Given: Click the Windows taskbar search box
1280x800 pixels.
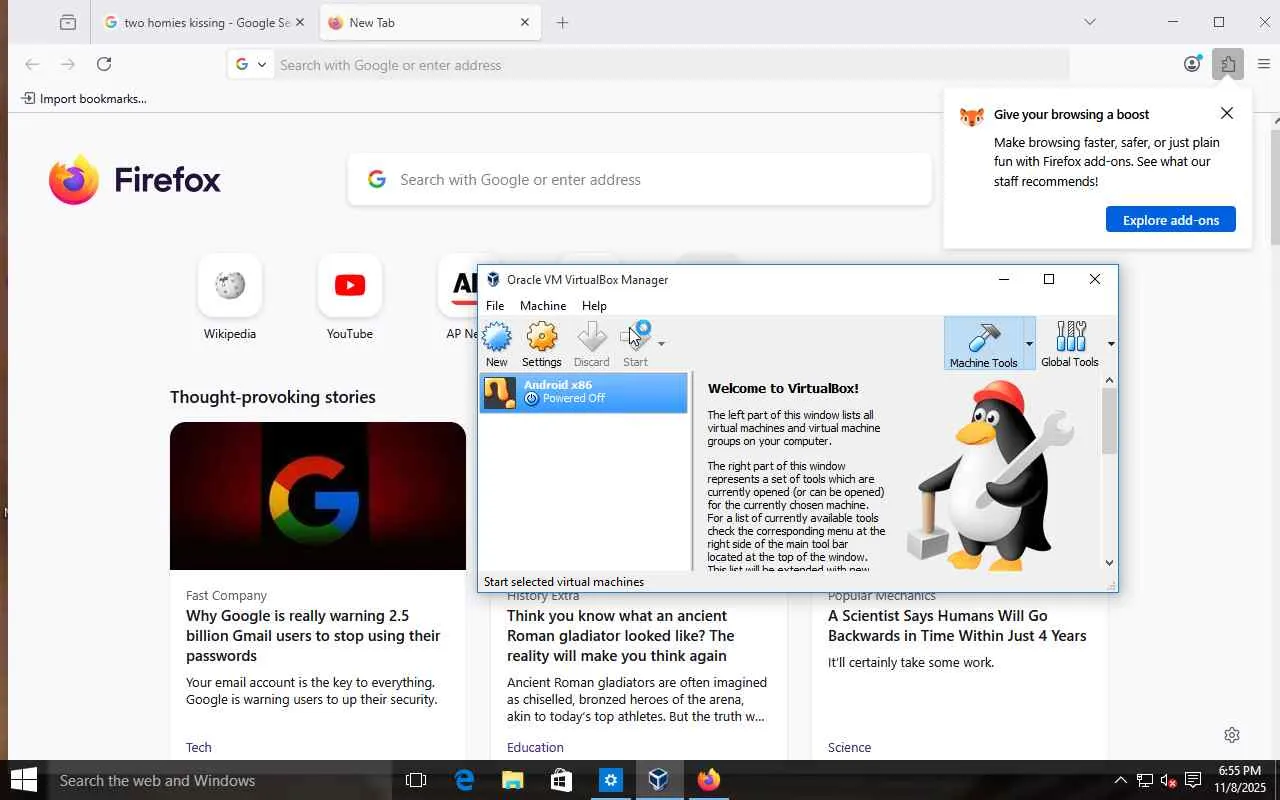Looking at the screenshot, I should point(220,780).
